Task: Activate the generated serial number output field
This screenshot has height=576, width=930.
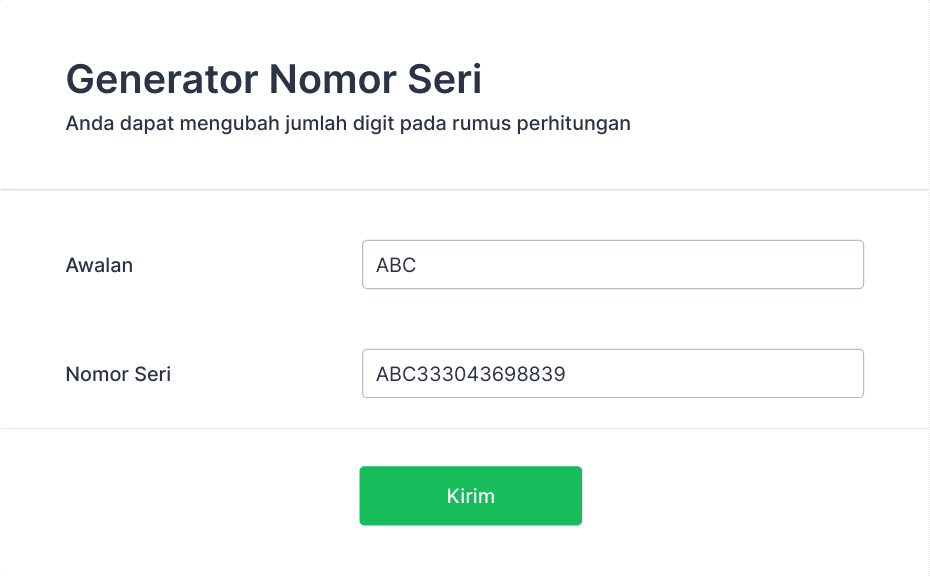Action: (x=612, y=374)
